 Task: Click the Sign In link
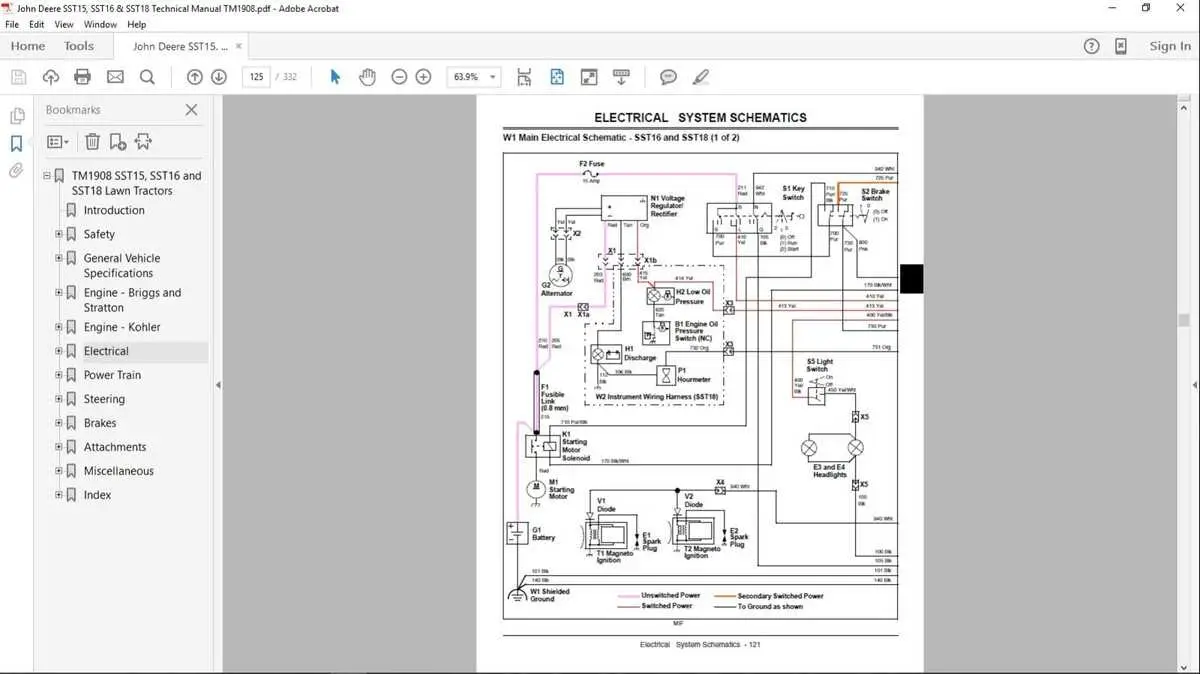point(1170,46)
